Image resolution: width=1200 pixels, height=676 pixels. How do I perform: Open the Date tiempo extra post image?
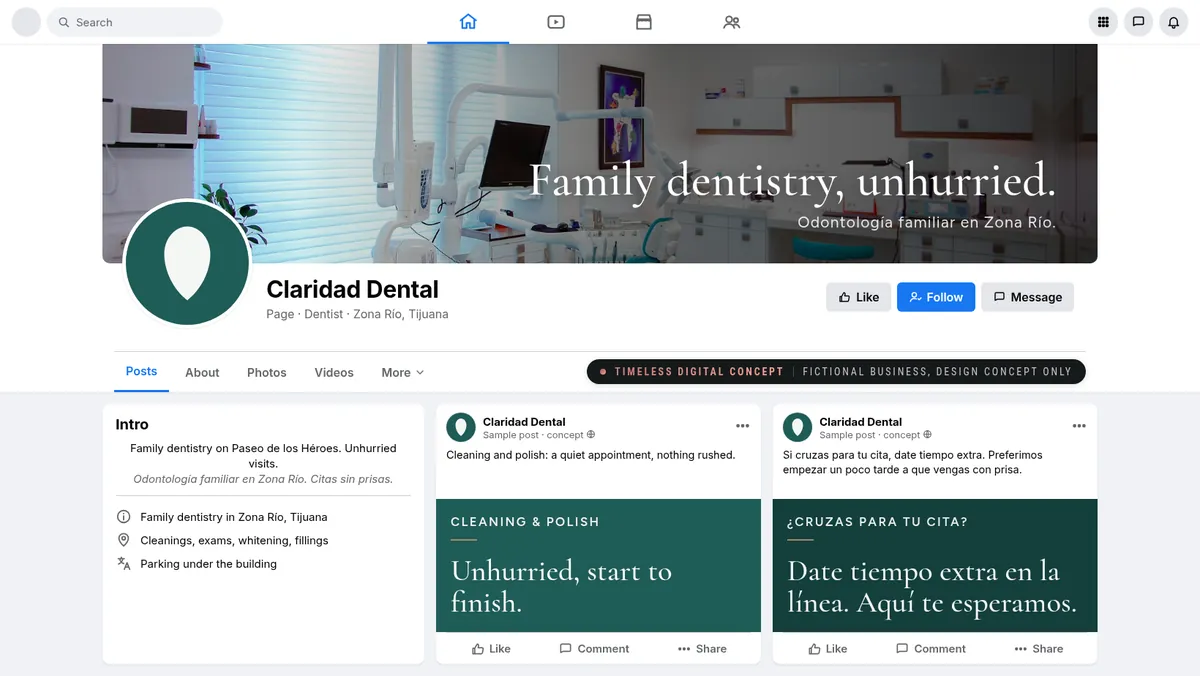(935, 566)
